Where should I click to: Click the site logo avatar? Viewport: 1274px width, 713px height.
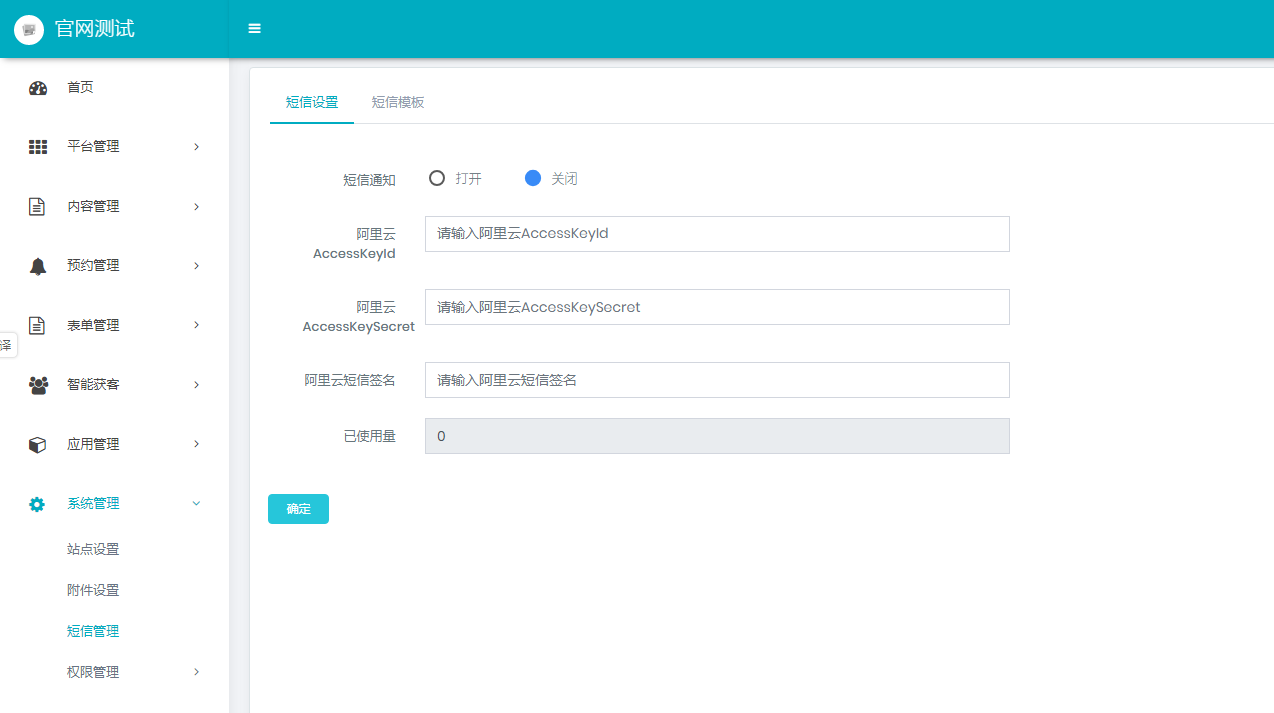coord(29,29)
